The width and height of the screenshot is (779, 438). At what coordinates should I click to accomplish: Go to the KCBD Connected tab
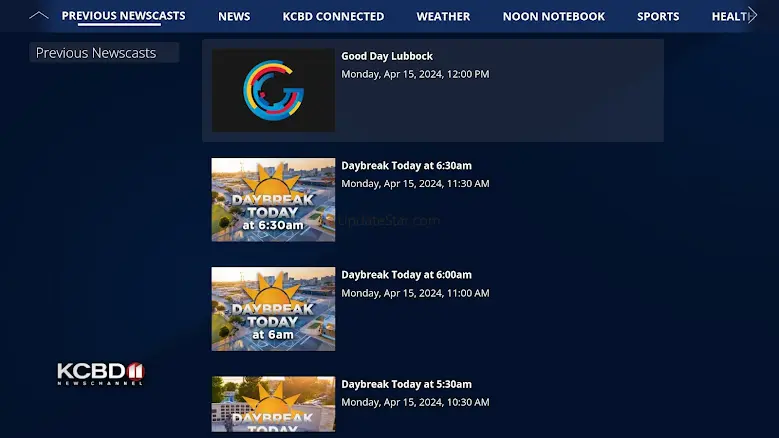point(333,16)
